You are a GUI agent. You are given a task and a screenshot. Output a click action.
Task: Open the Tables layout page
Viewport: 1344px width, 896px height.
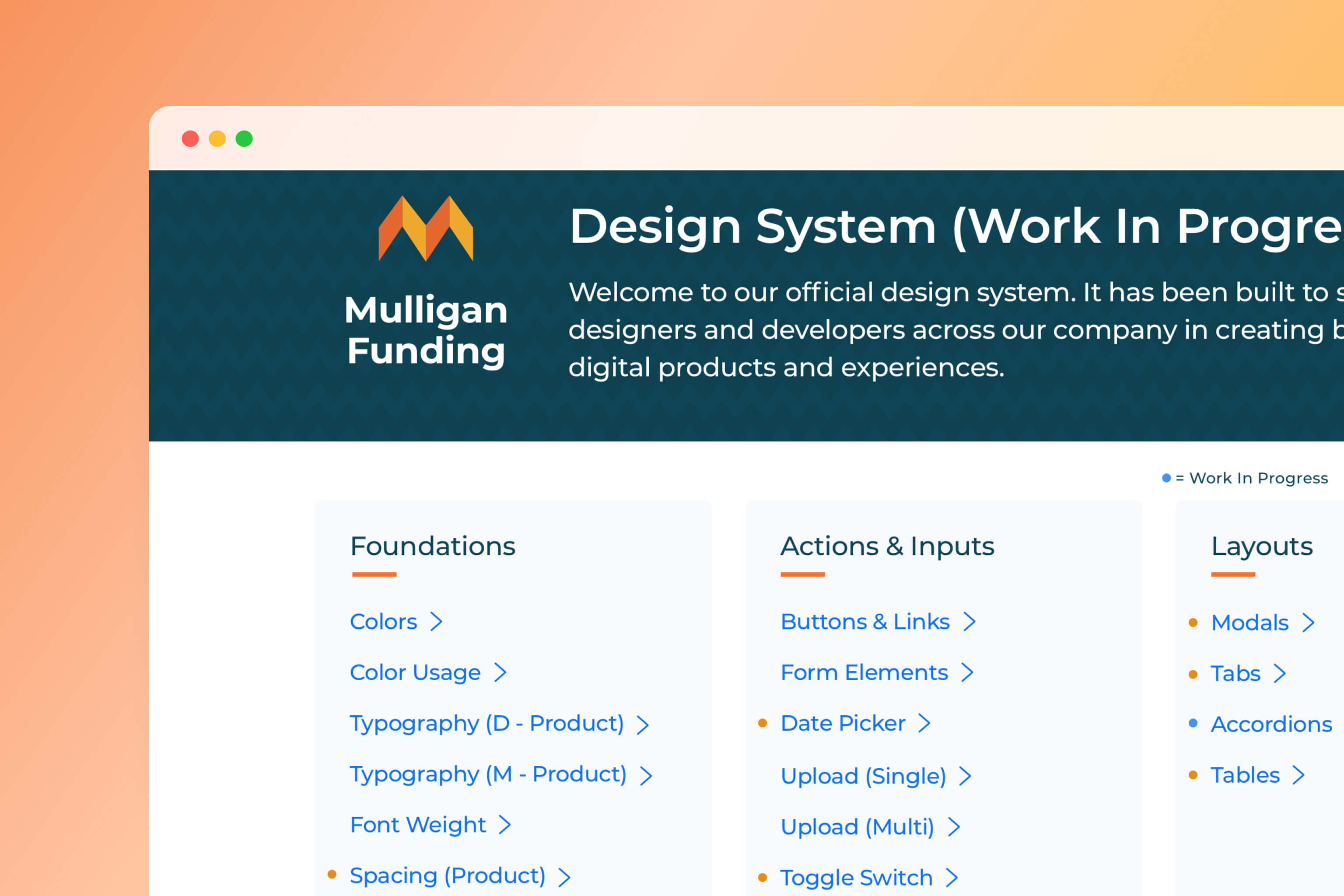tap(1245, 775)
